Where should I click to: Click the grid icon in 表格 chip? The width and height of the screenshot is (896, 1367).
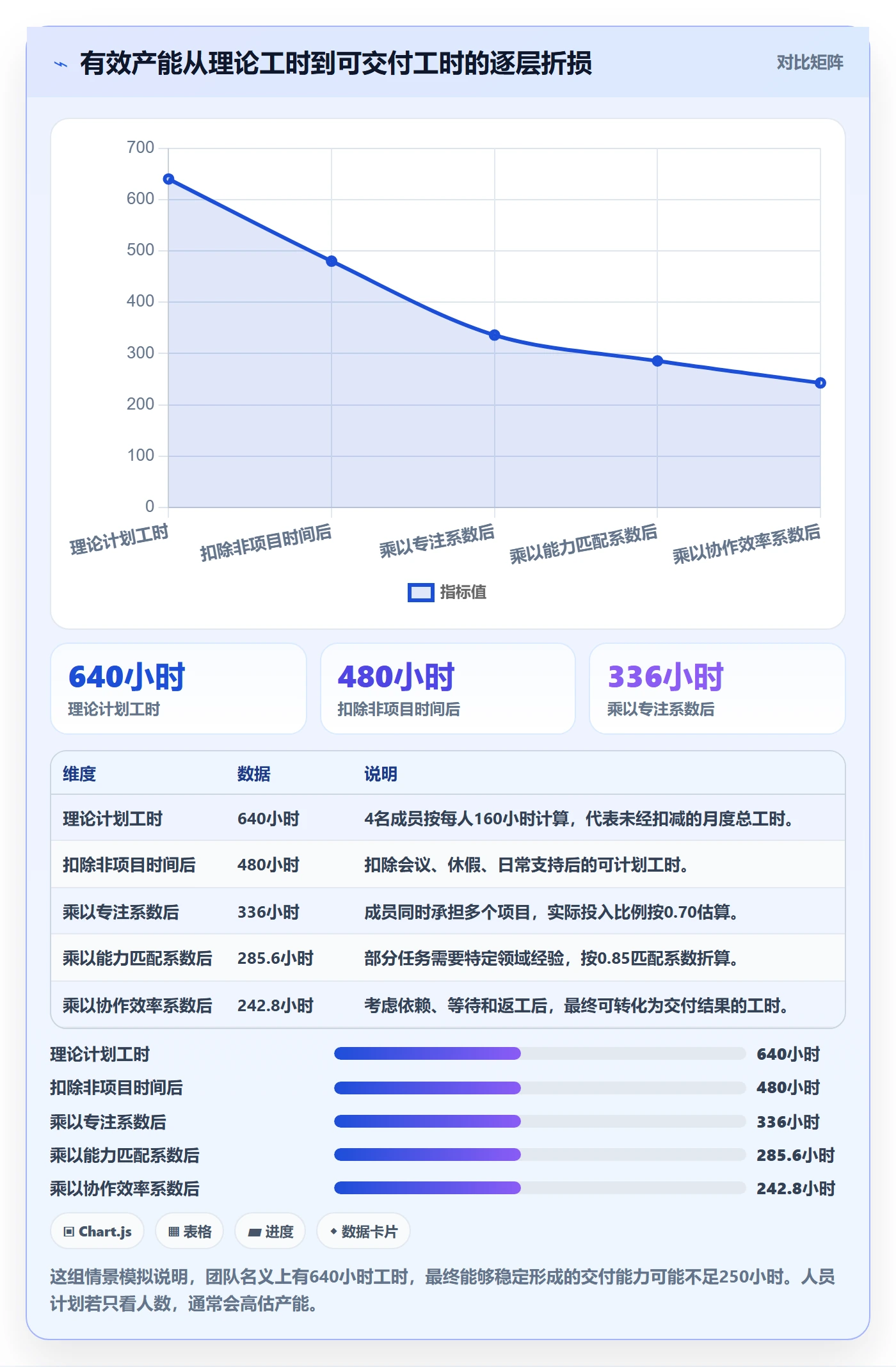pyautogui.click(x=173, y=1232)
